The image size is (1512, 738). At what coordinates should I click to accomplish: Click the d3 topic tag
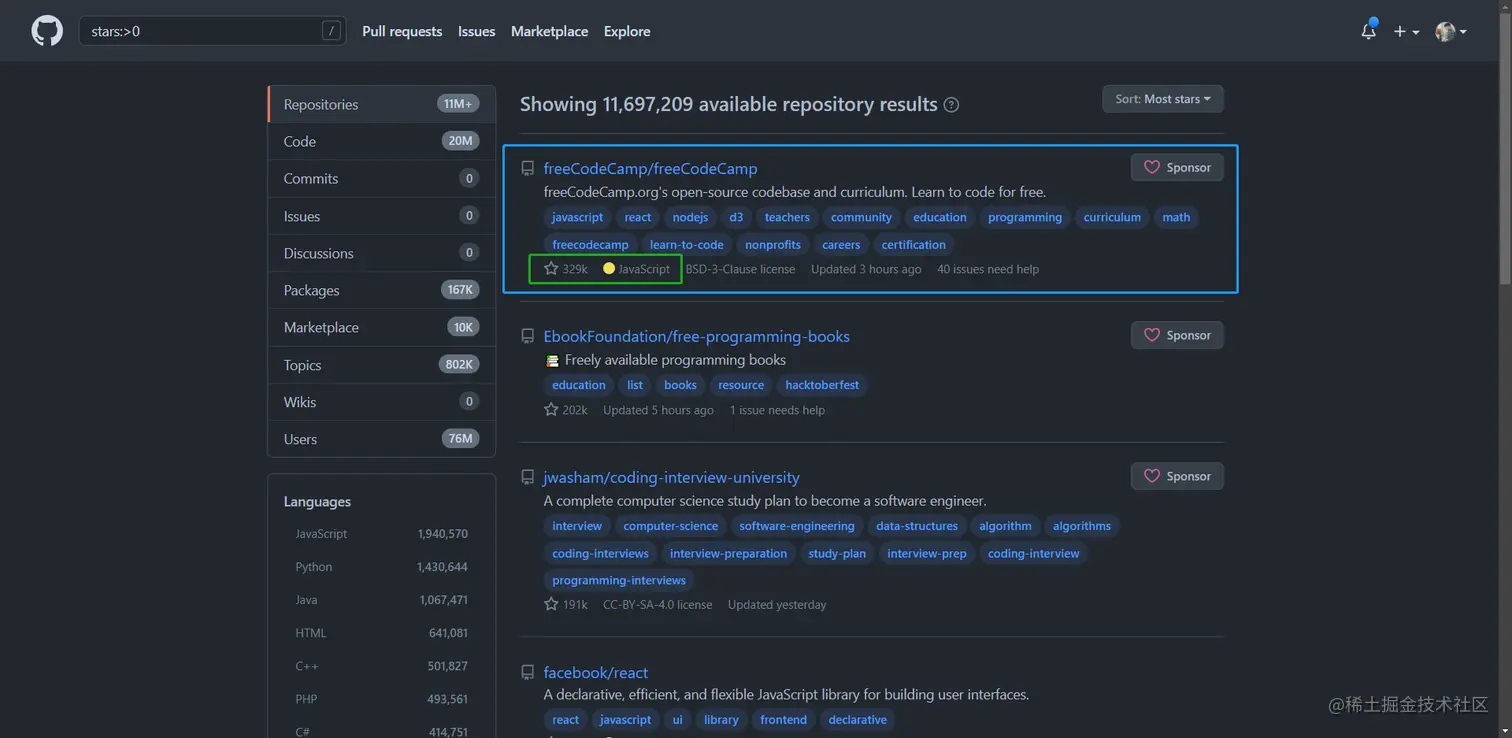pyautogui.click(x=736, y=217)
